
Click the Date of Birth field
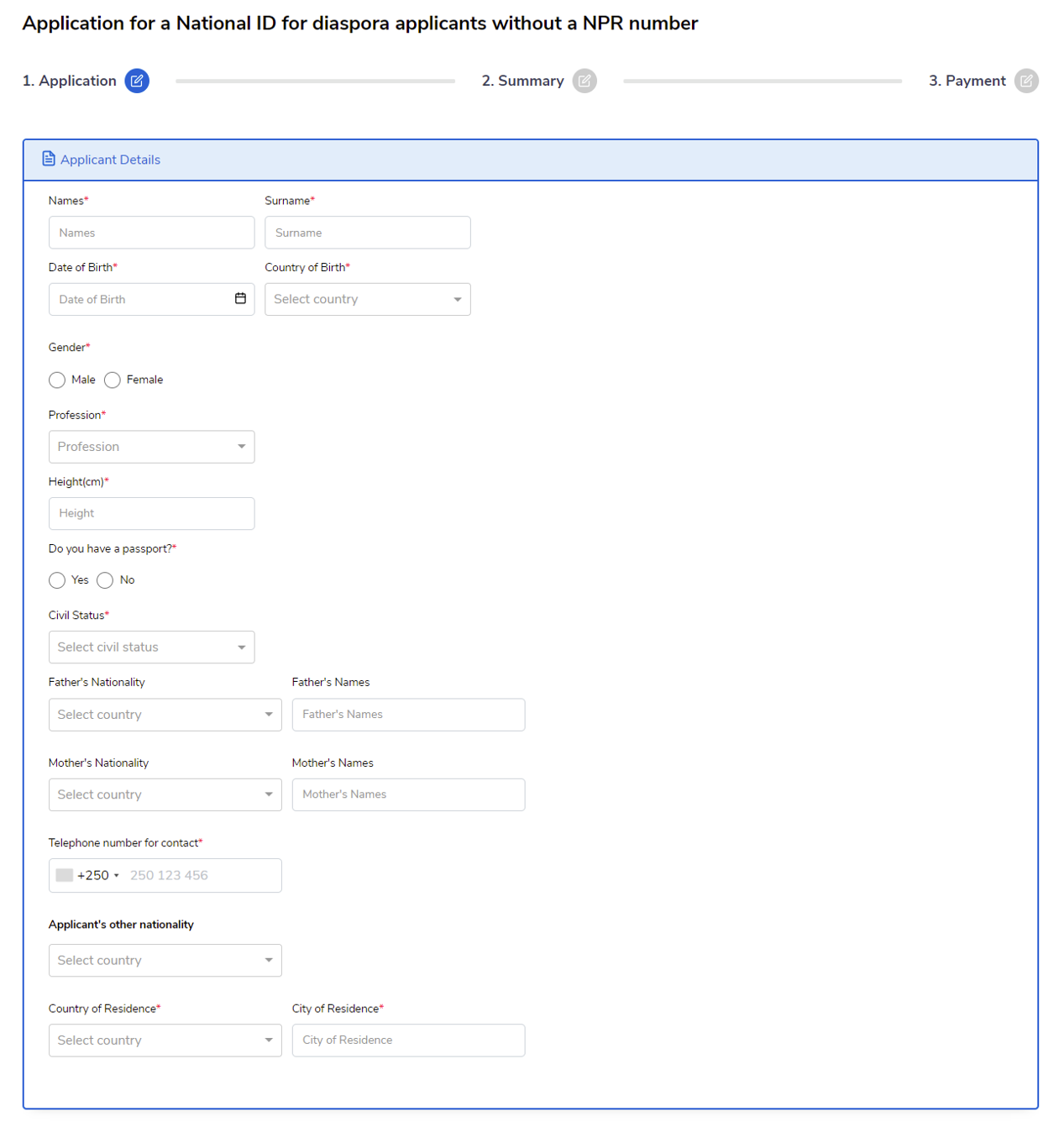pos(152,299)
